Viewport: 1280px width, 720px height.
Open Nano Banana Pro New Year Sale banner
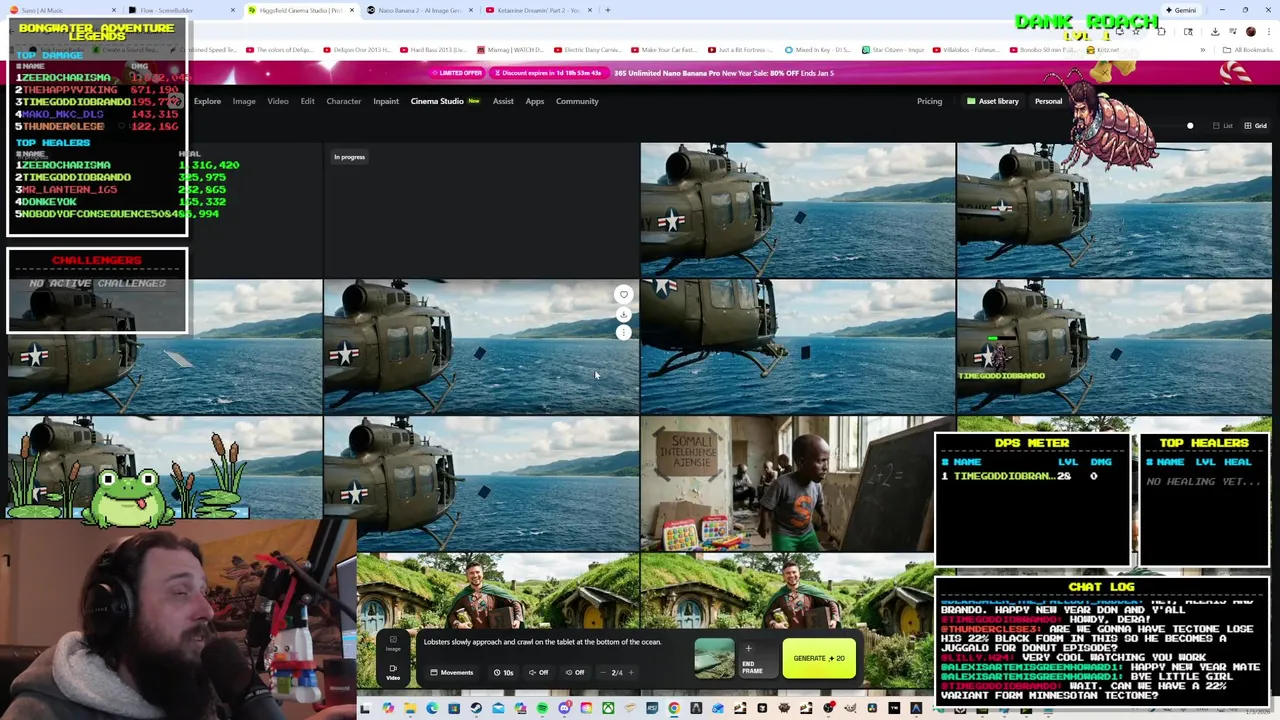724,73
